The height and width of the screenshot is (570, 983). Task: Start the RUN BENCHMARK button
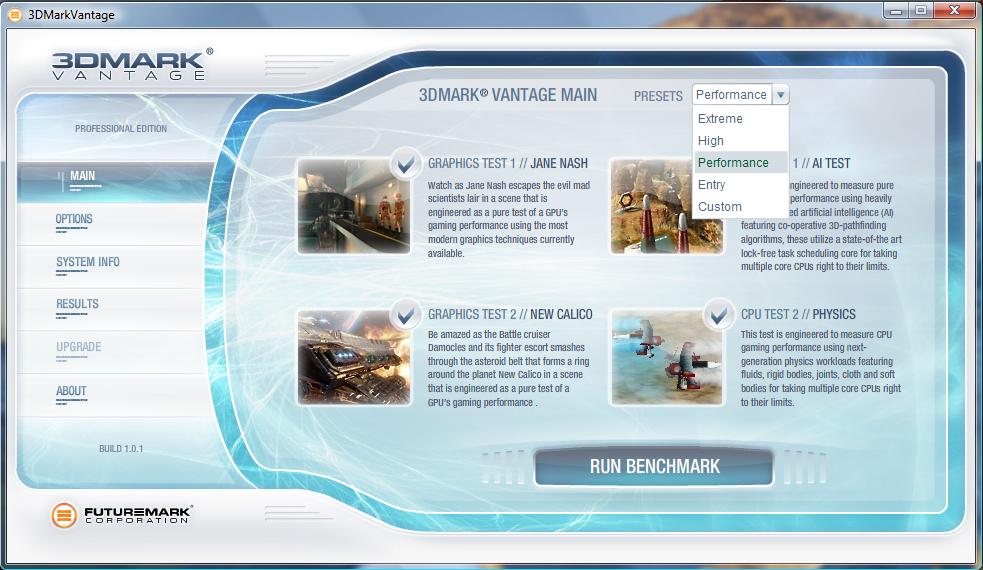654,467
